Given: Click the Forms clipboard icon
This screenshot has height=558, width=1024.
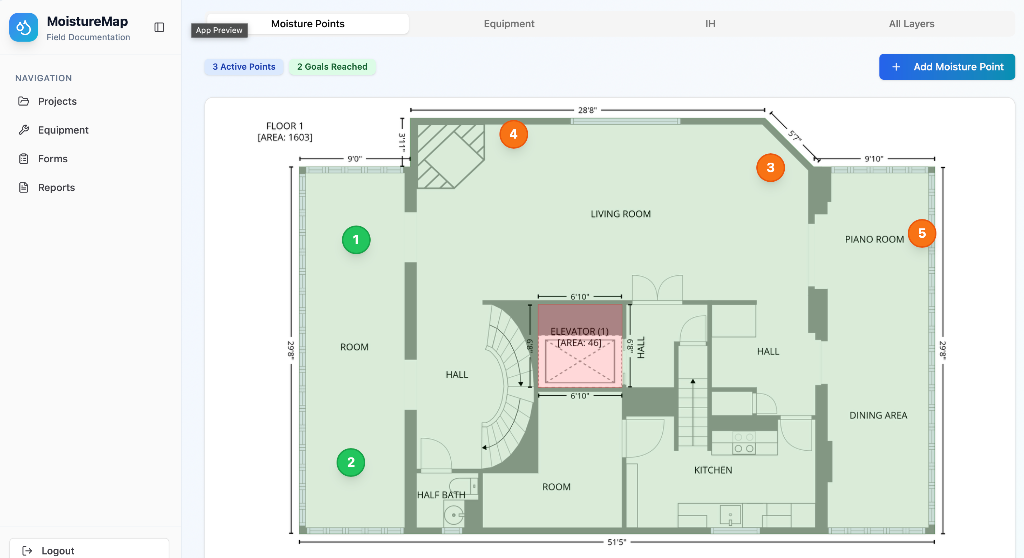Looking at the screenshot, I should click(24, 159).
